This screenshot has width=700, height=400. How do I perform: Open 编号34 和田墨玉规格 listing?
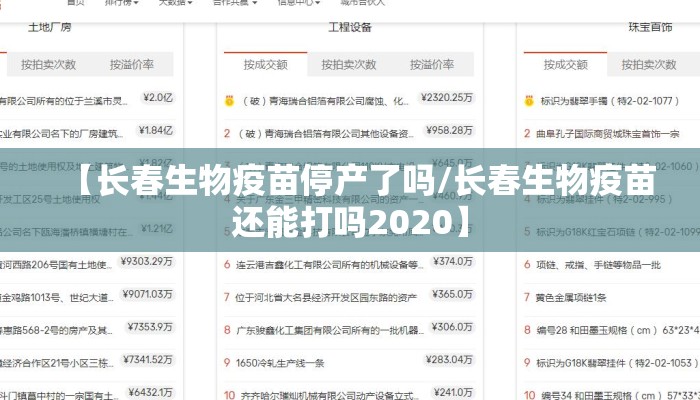tap(620, 395)
